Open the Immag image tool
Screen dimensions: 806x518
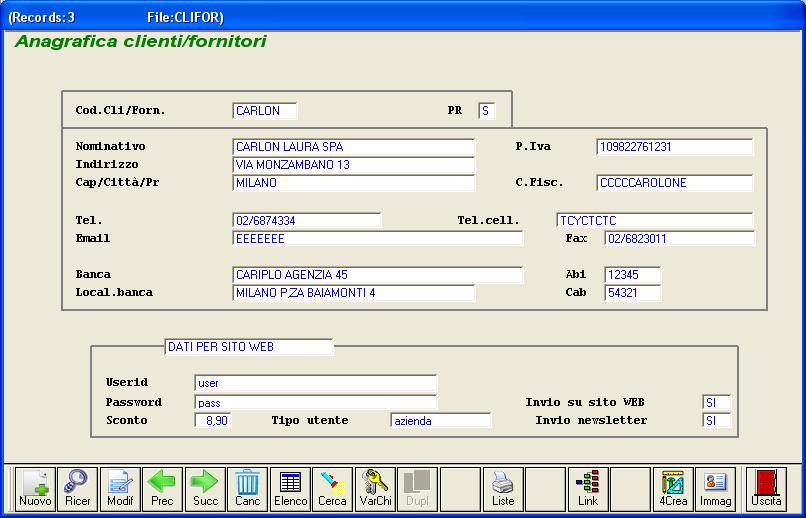[x=716, y=489]
